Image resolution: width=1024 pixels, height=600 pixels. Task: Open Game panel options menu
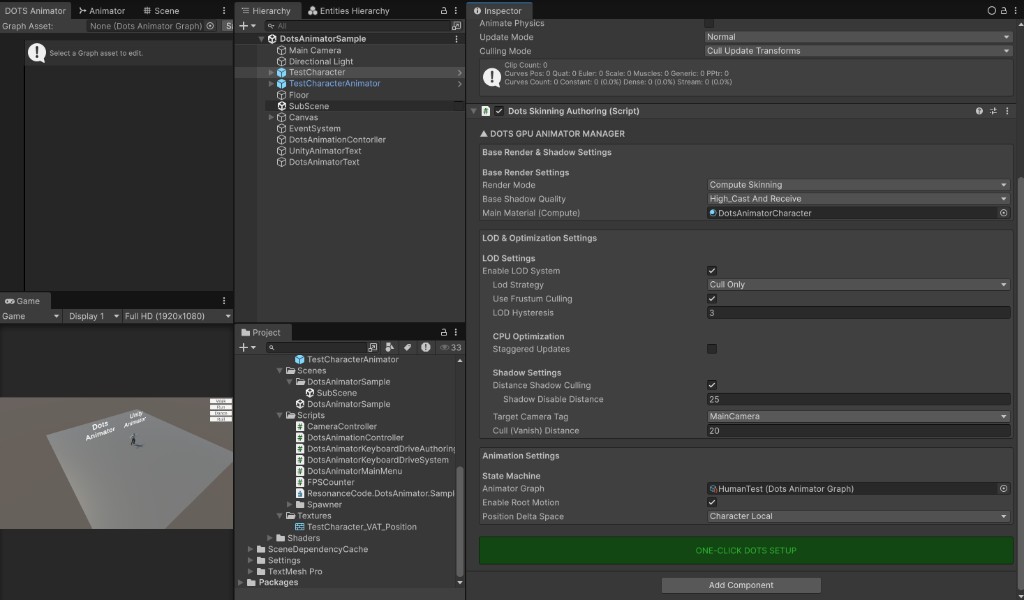[x=224, y=301]
